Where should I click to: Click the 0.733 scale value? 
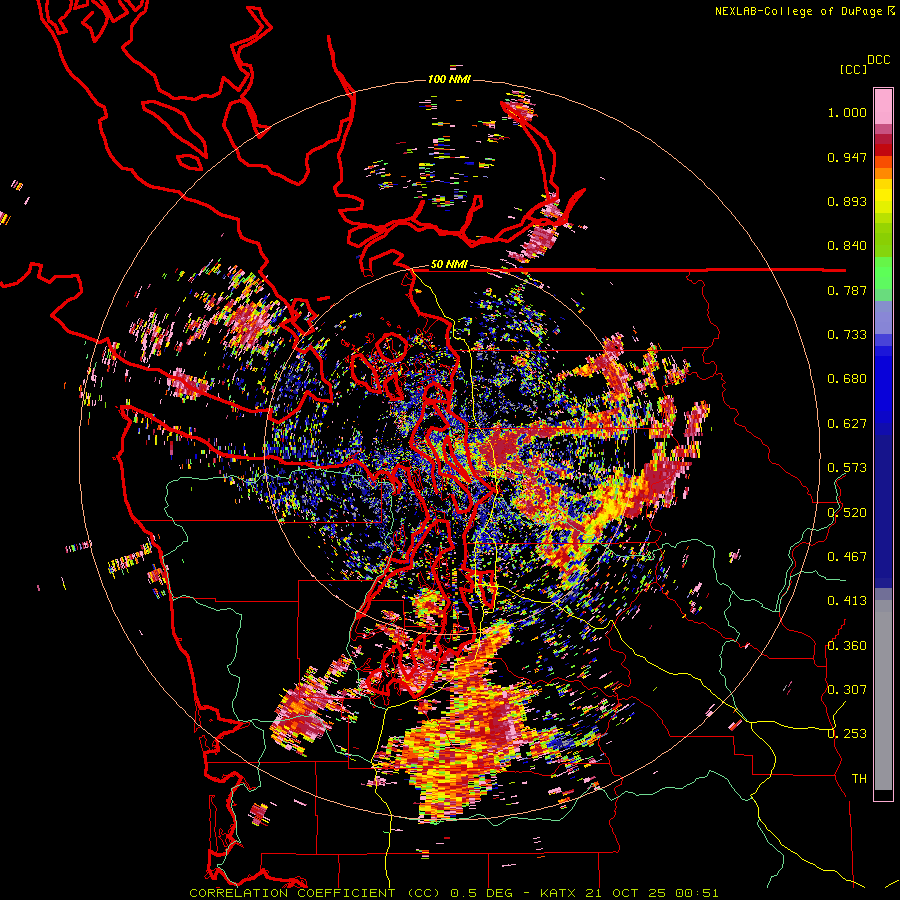(847, 335)
